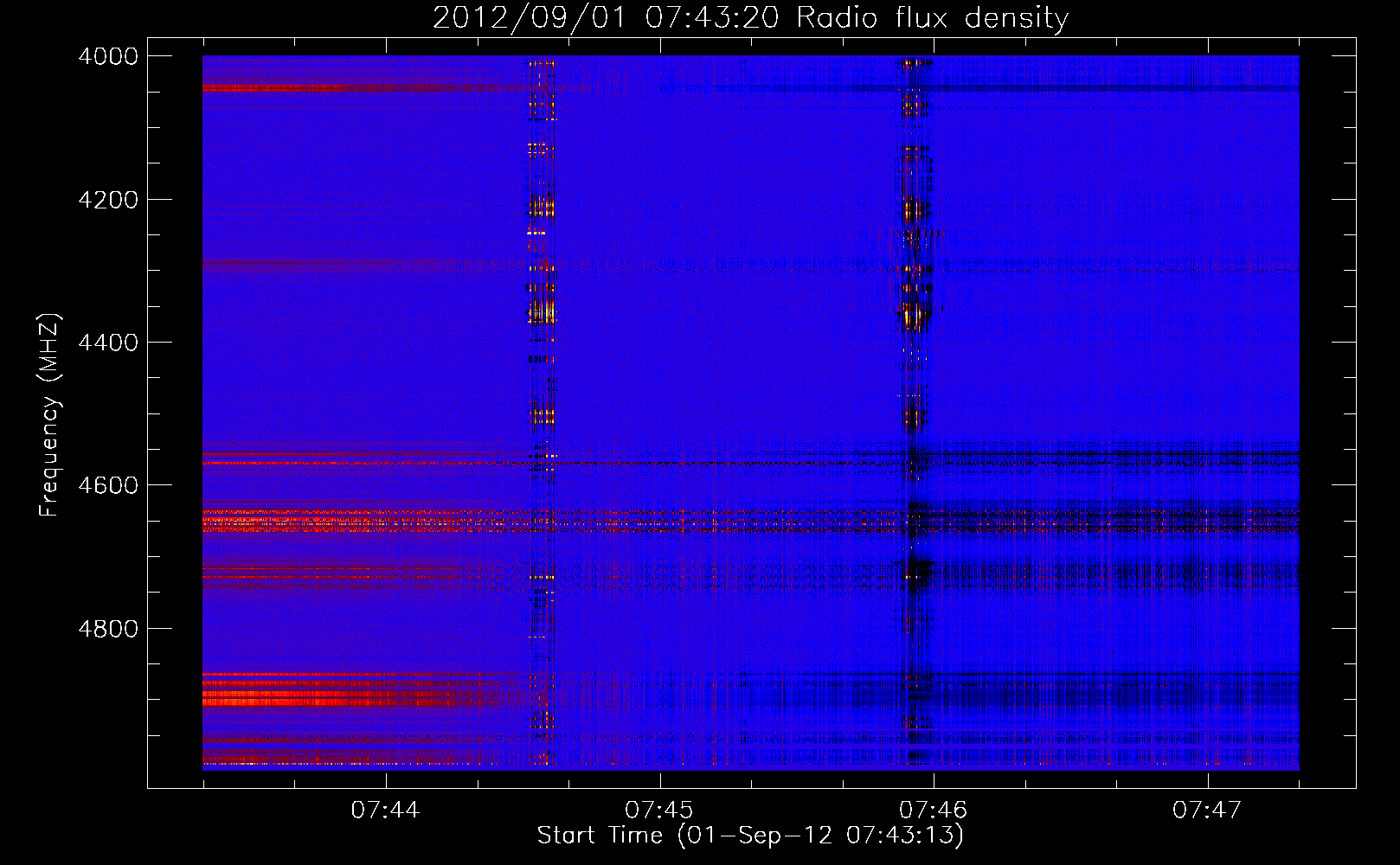Click the 4000 frequency tick label

tap(108, 56)
